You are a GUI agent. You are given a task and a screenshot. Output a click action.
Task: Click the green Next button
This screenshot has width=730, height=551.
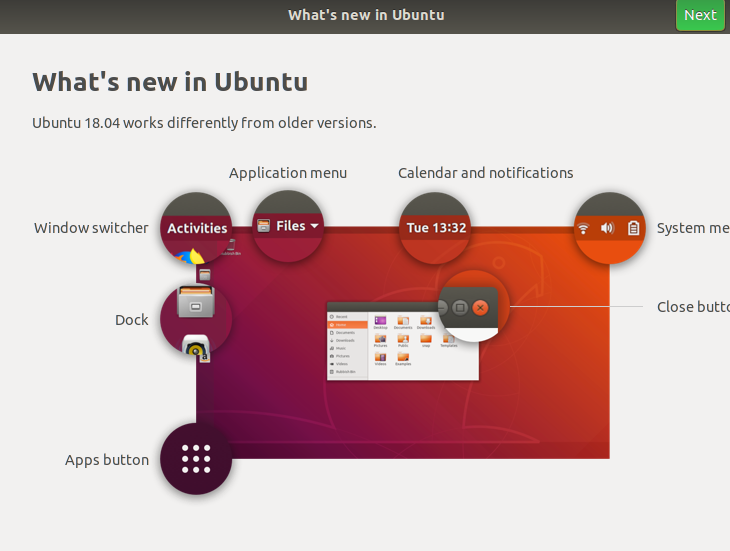pos(700,15)
